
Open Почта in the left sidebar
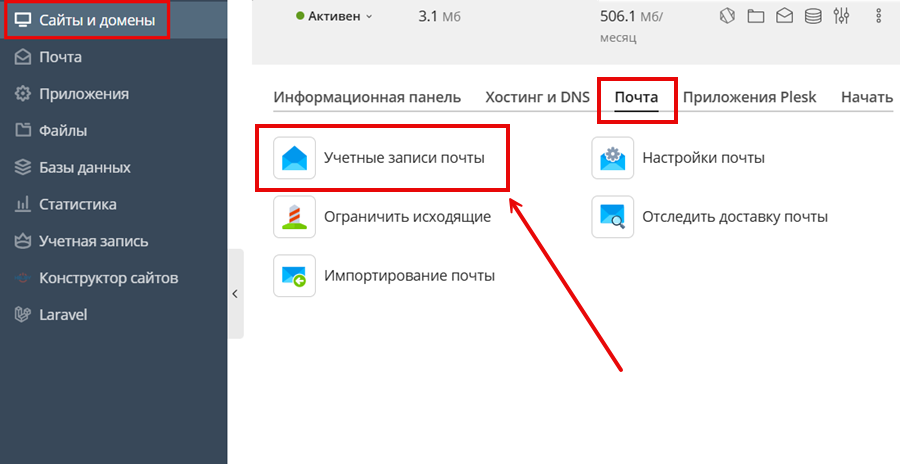[x=60, y=57]
